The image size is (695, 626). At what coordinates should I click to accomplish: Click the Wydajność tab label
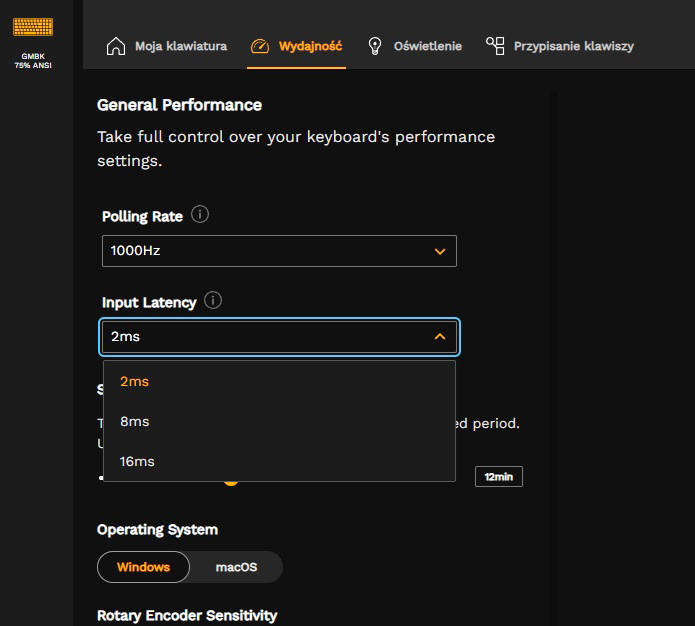[x=310, y=46]
